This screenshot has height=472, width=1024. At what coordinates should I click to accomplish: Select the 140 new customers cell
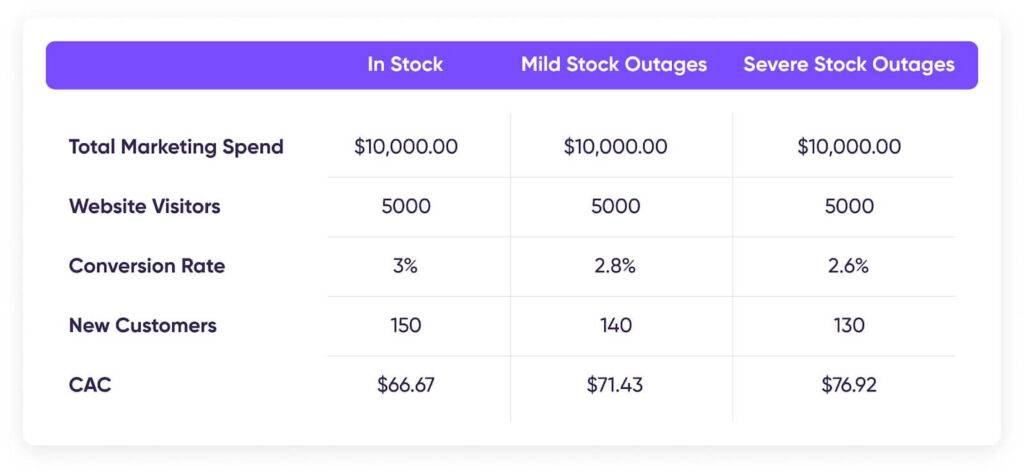[615, 325]
